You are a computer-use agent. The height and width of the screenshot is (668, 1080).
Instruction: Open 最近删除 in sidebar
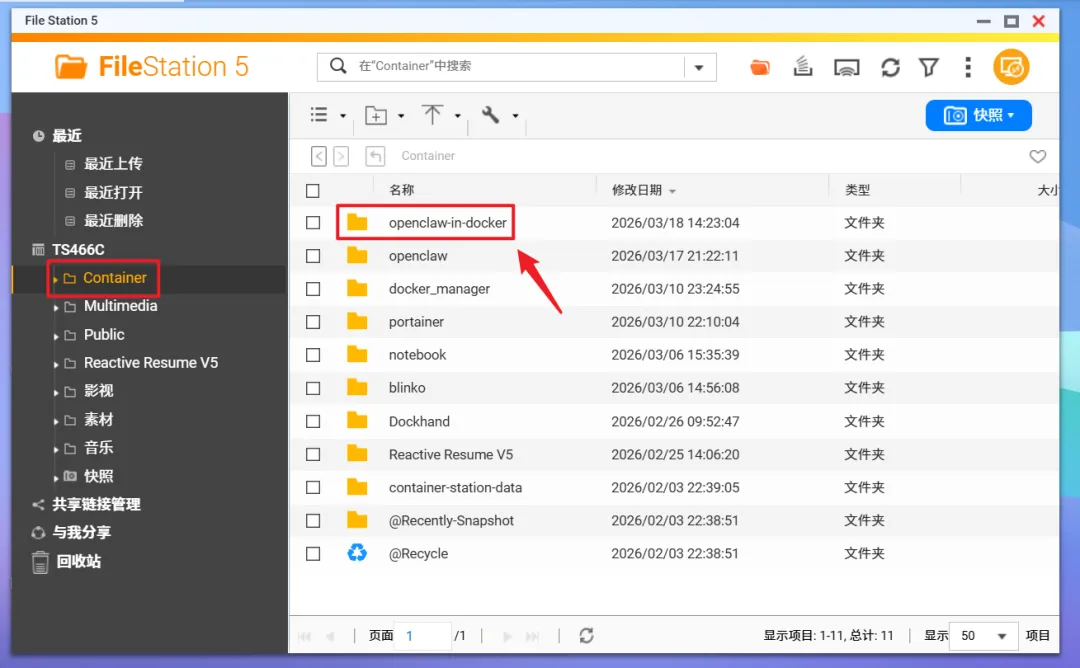click(x=113, y=221)
